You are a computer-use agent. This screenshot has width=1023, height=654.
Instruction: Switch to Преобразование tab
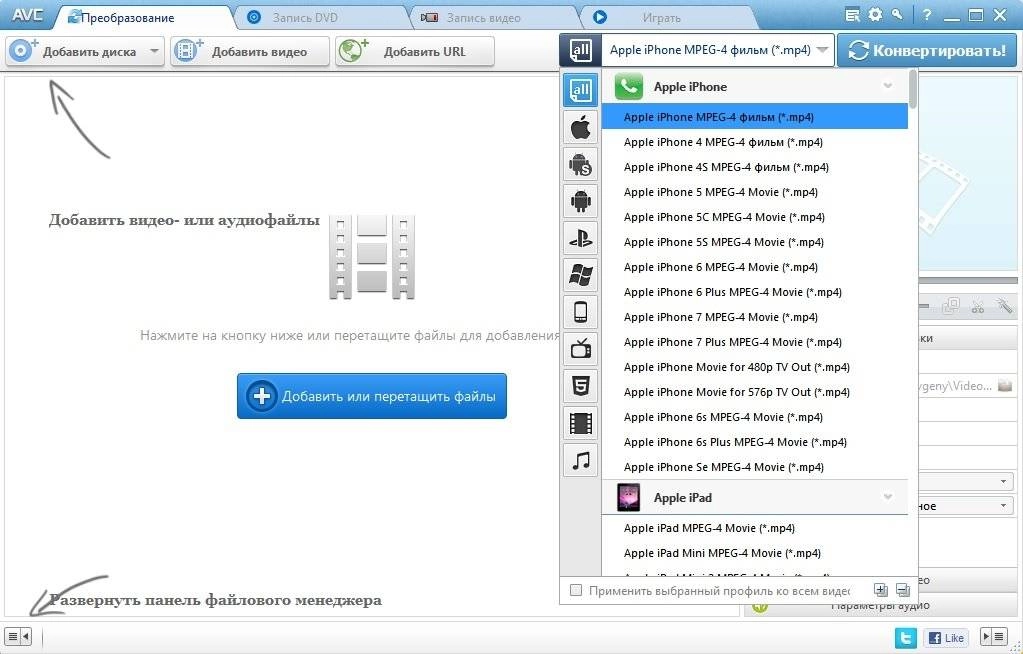pos(127,18)
